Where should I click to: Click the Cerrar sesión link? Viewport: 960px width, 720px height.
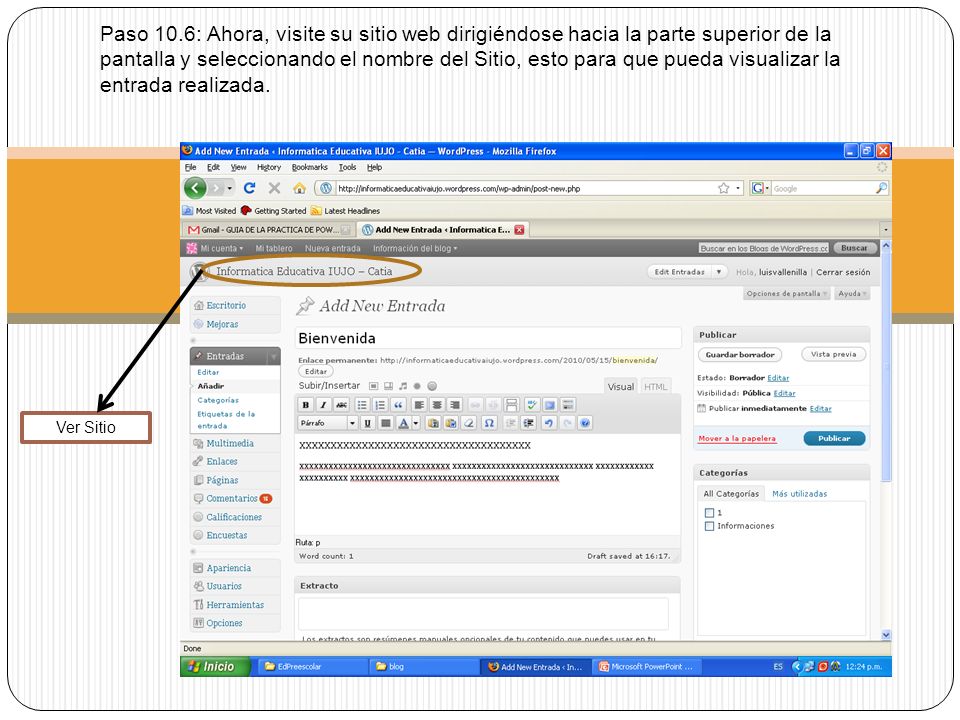[x=843, y=272]
